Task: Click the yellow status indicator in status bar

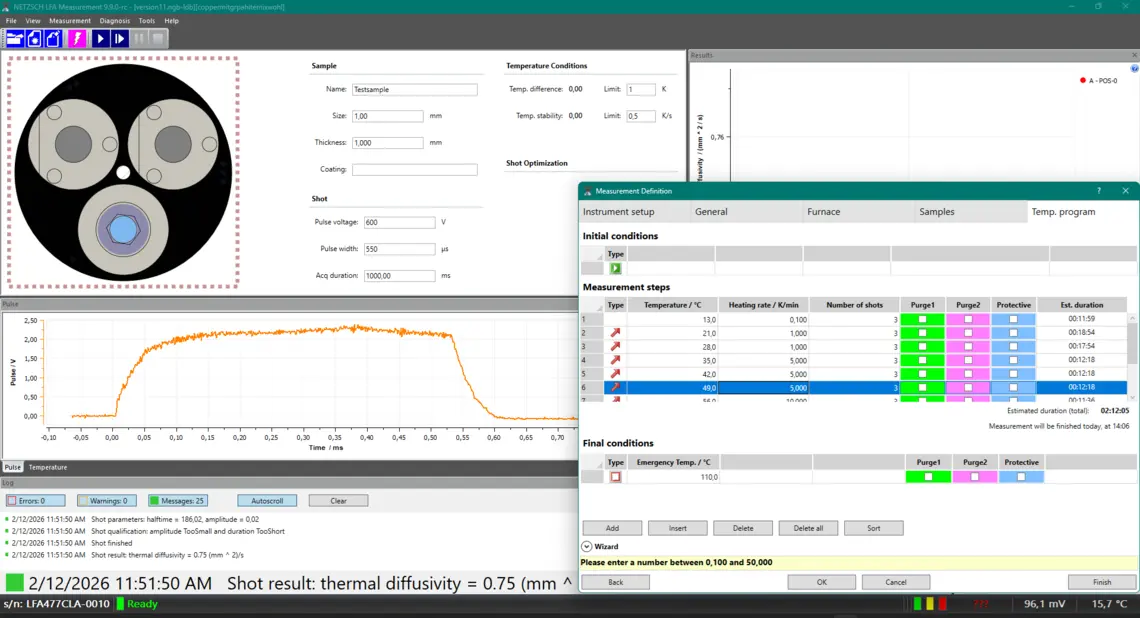Action: point(930,603)
